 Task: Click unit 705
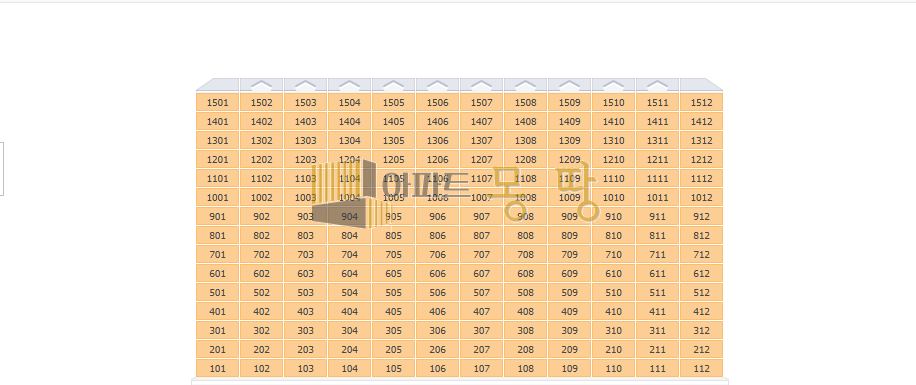394,255
